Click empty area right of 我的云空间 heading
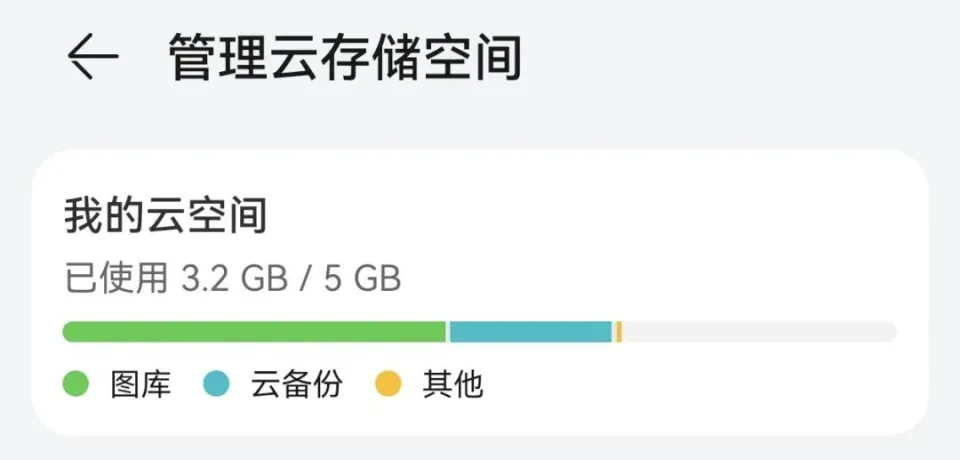 (600, 216)
